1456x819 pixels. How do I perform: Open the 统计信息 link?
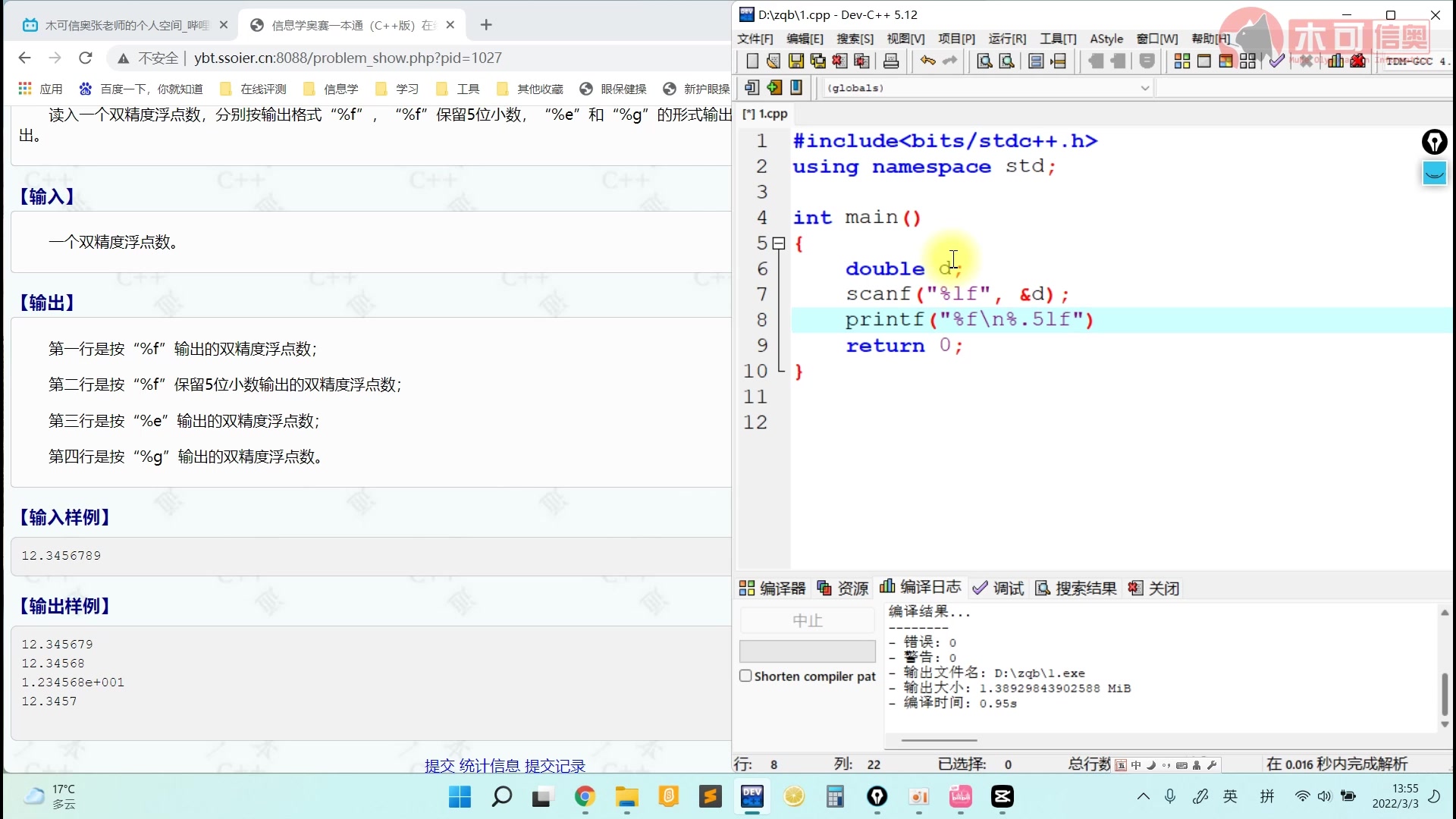(489, 766)
